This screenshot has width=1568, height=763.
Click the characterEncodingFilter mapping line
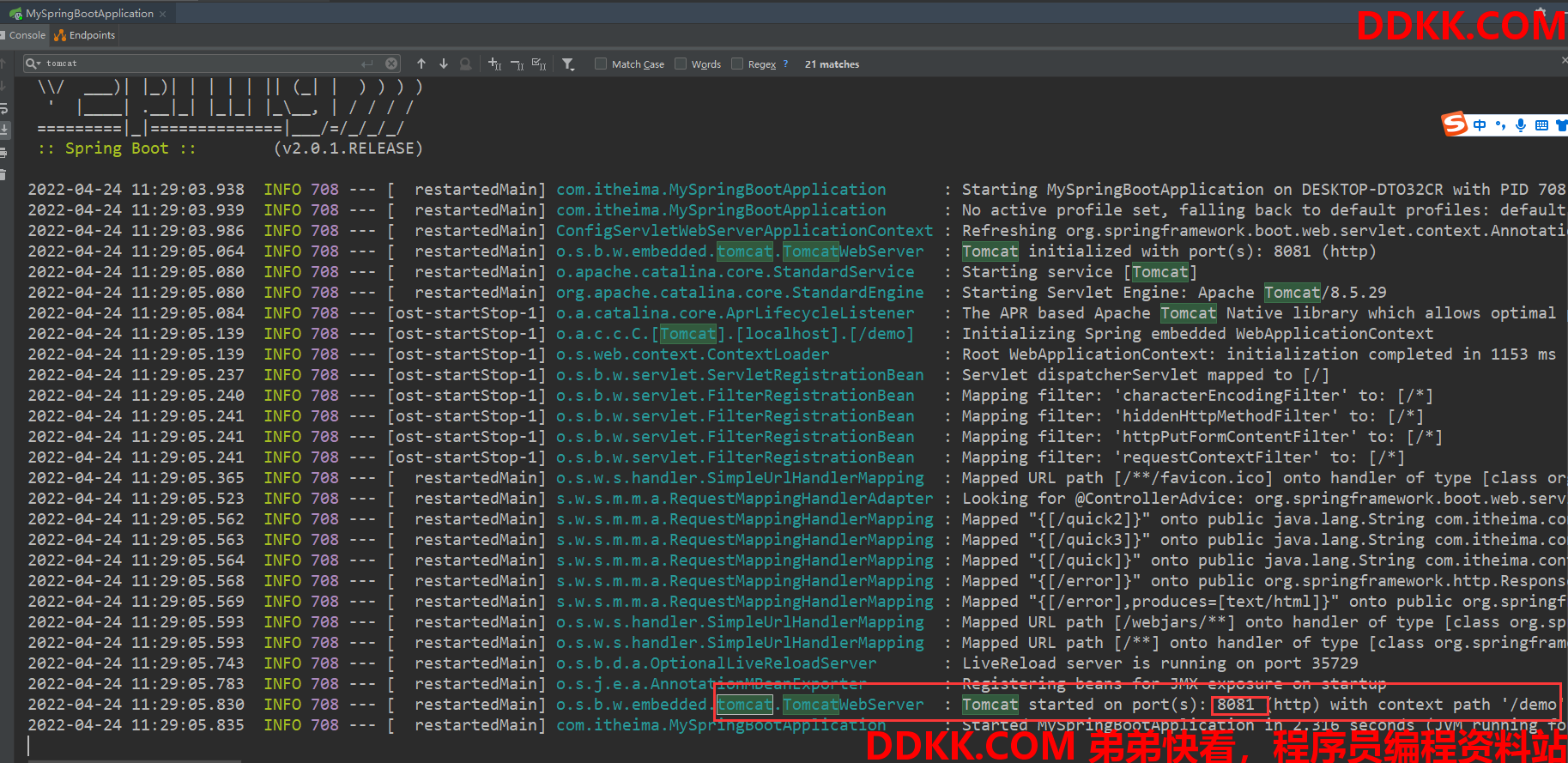tap(1197, 396)
